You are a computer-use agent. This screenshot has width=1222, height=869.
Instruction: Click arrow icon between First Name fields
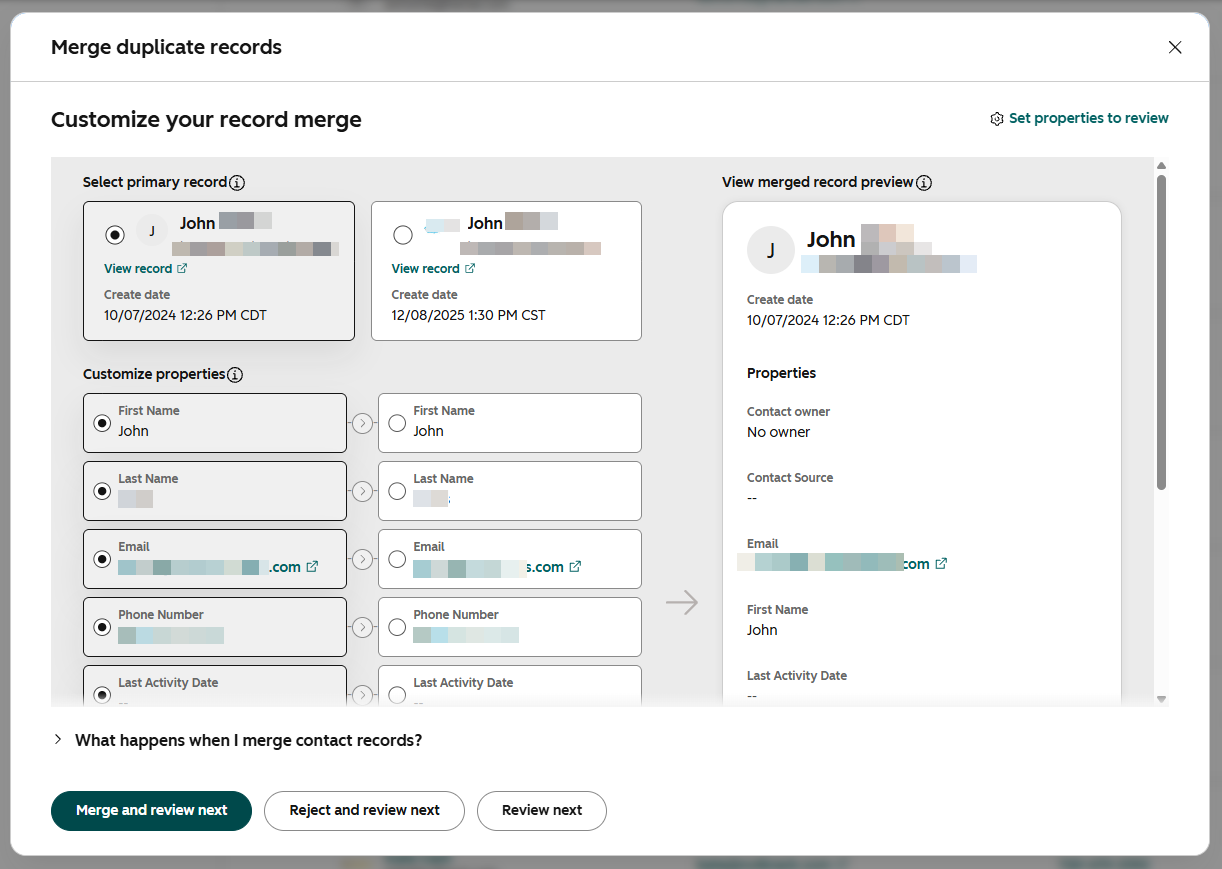(x=362, y=423)
